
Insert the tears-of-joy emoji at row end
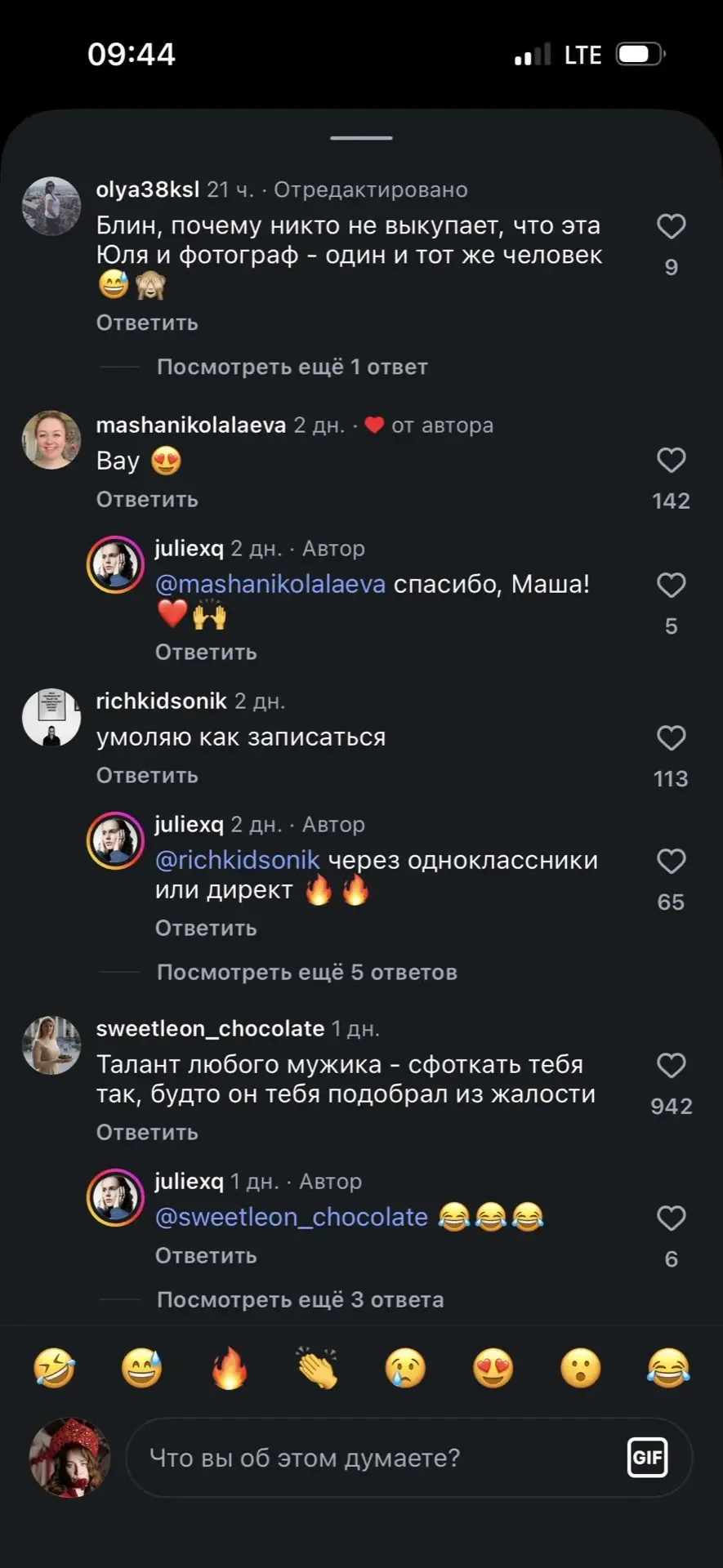tap(668, 1368)
